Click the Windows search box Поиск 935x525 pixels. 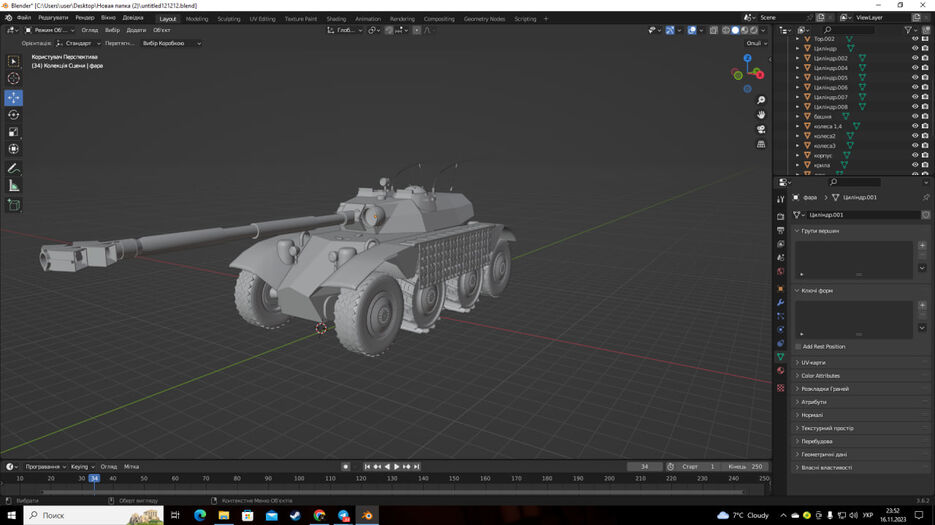click(x=94, y=515)
